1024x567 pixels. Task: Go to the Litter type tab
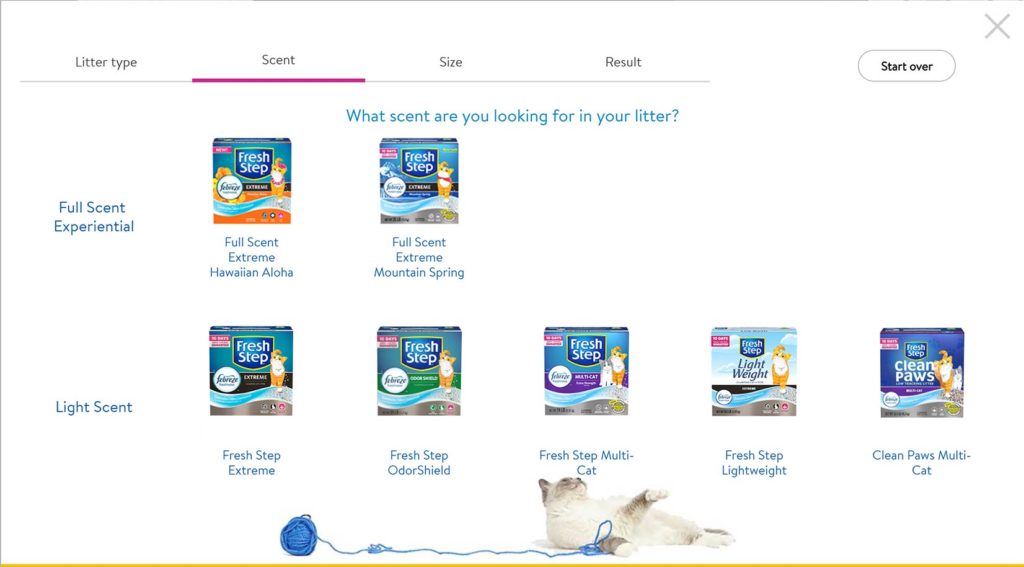coord(106,62)
